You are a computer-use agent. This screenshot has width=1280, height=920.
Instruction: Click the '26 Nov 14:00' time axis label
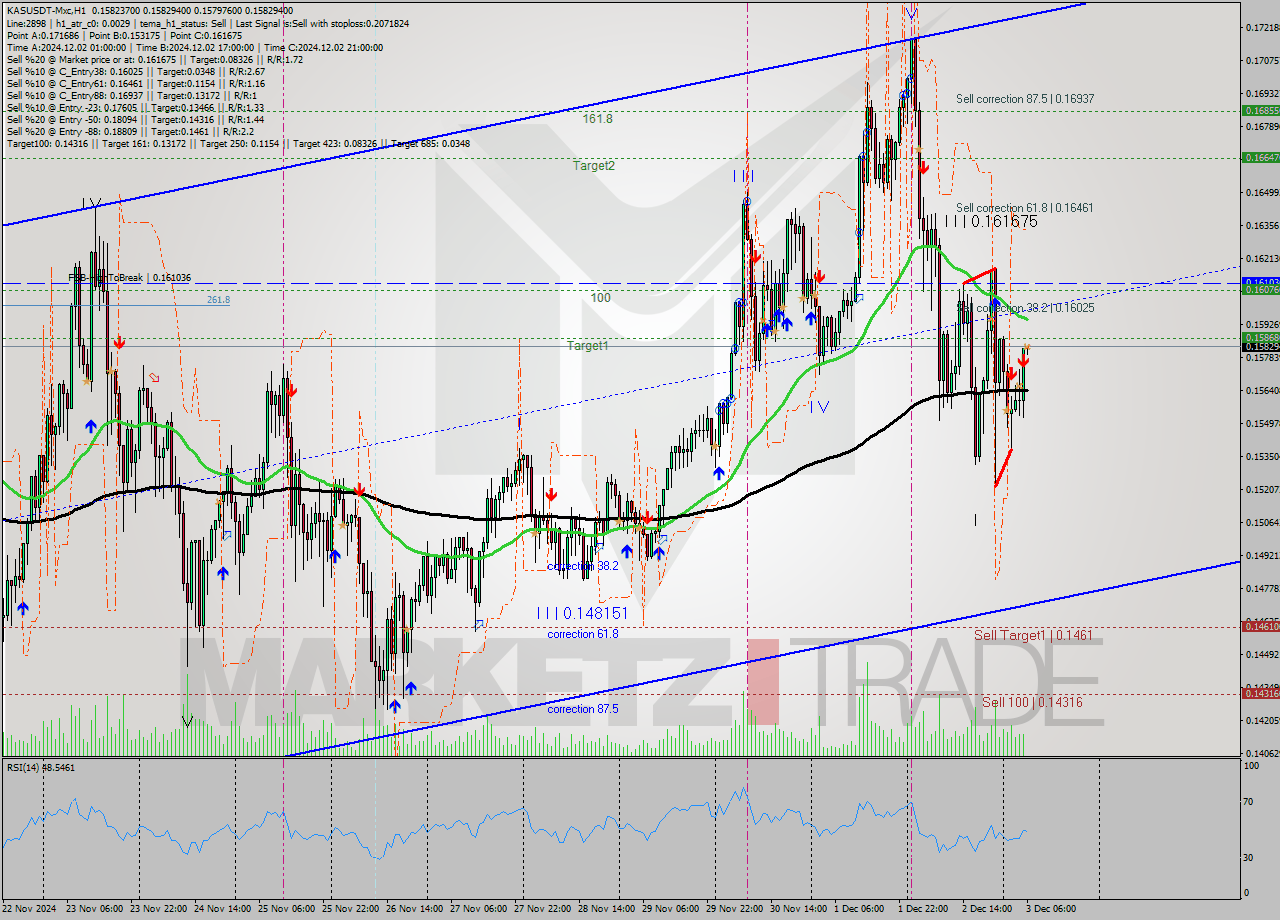(x=417, y=909)
